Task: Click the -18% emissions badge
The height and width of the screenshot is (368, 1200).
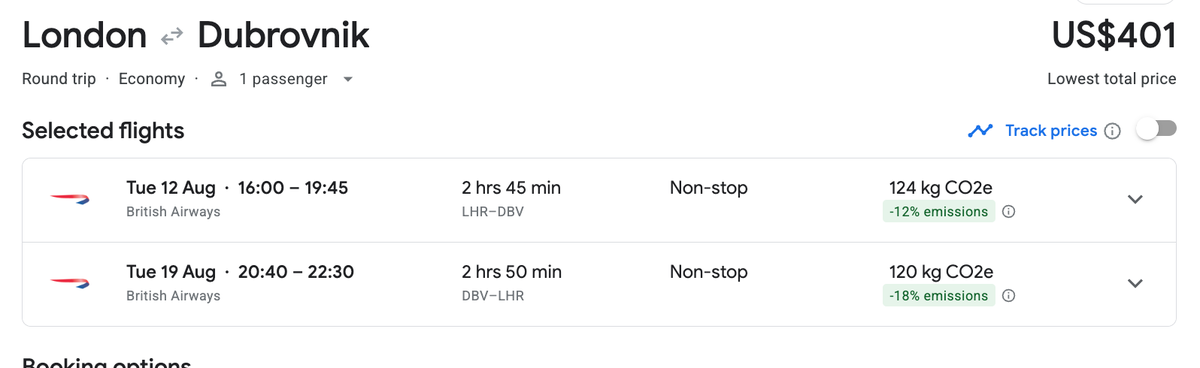Action: coord(939,296)
